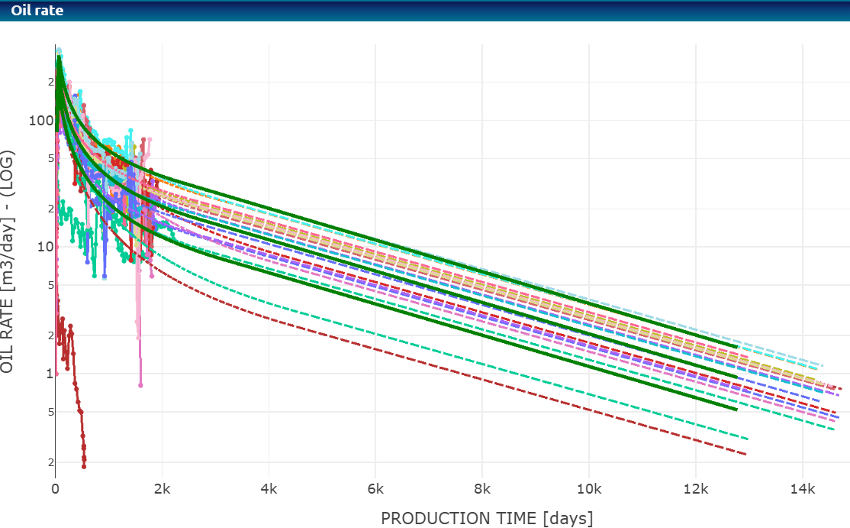Select the 2k tick on the x-axis
The height and width of the screenshot is (528, 850).
161,489
